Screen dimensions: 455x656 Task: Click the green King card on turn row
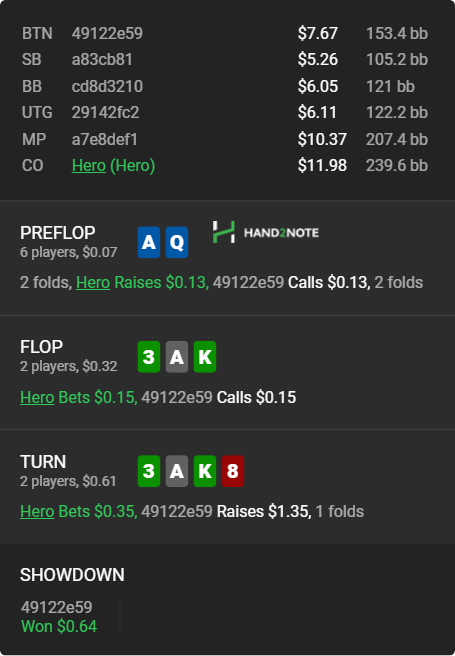(205, 471)
